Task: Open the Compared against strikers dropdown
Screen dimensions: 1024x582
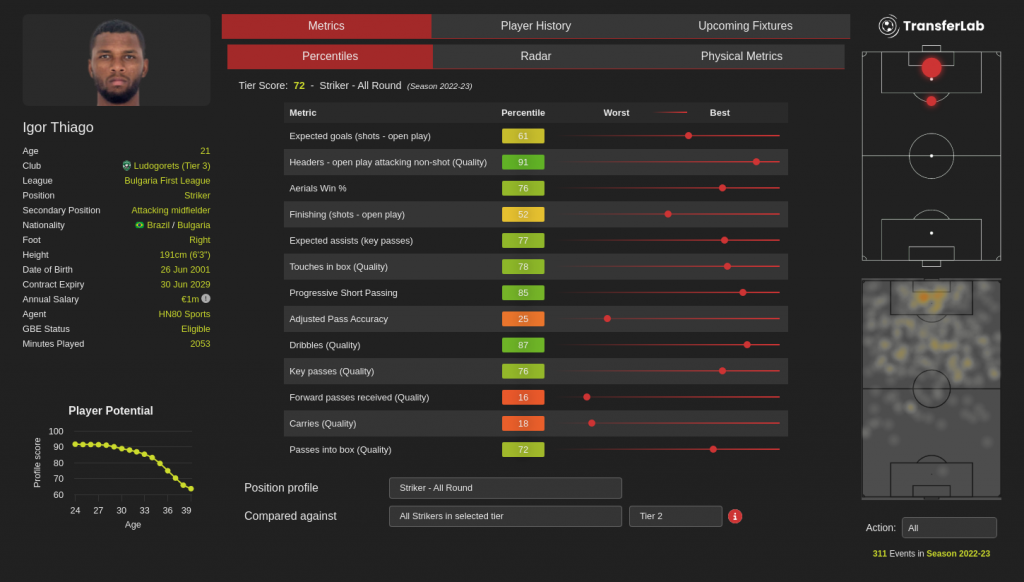Action: [x=505, y=516]
